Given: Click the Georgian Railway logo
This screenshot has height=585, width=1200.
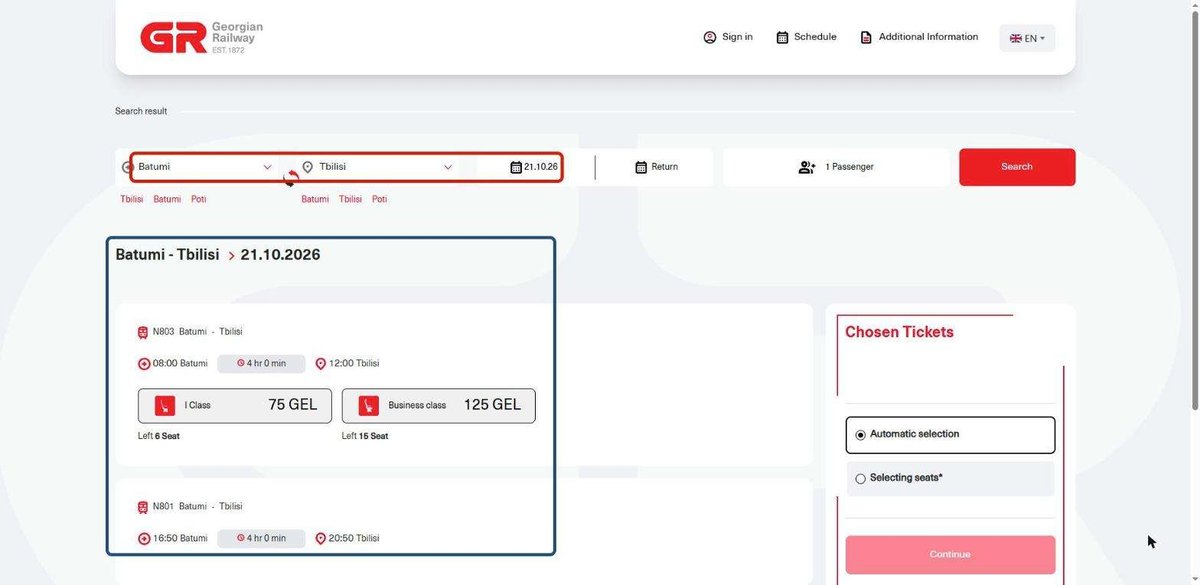Looking at the screenshot, I should pos(201,37).
